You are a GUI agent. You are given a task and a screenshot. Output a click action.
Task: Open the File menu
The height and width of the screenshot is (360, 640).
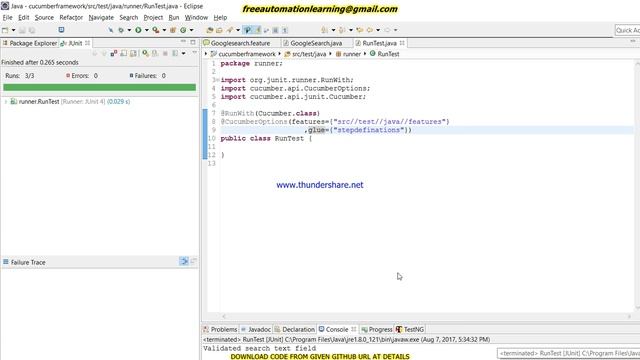7,18
